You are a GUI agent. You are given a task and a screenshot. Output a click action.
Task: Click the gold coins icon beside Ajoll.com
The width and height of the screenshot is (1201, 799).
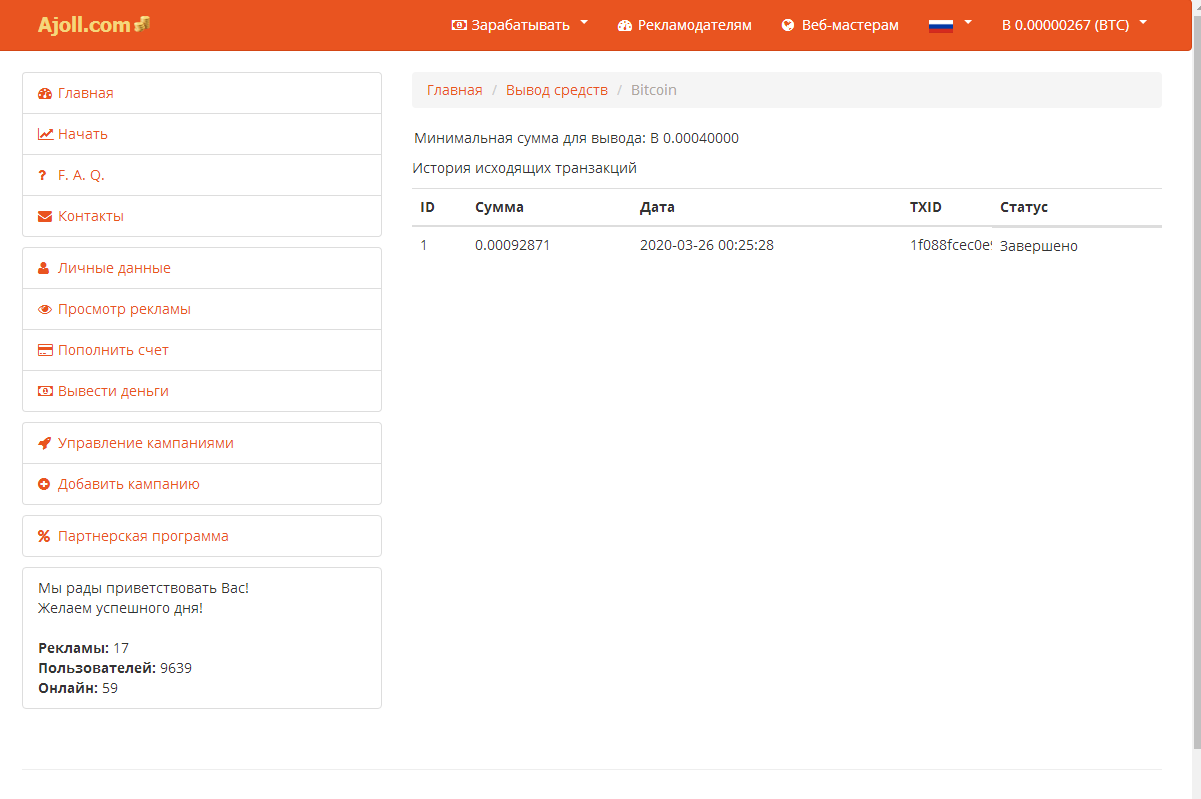pyautogui.click(x=142, y=24)
